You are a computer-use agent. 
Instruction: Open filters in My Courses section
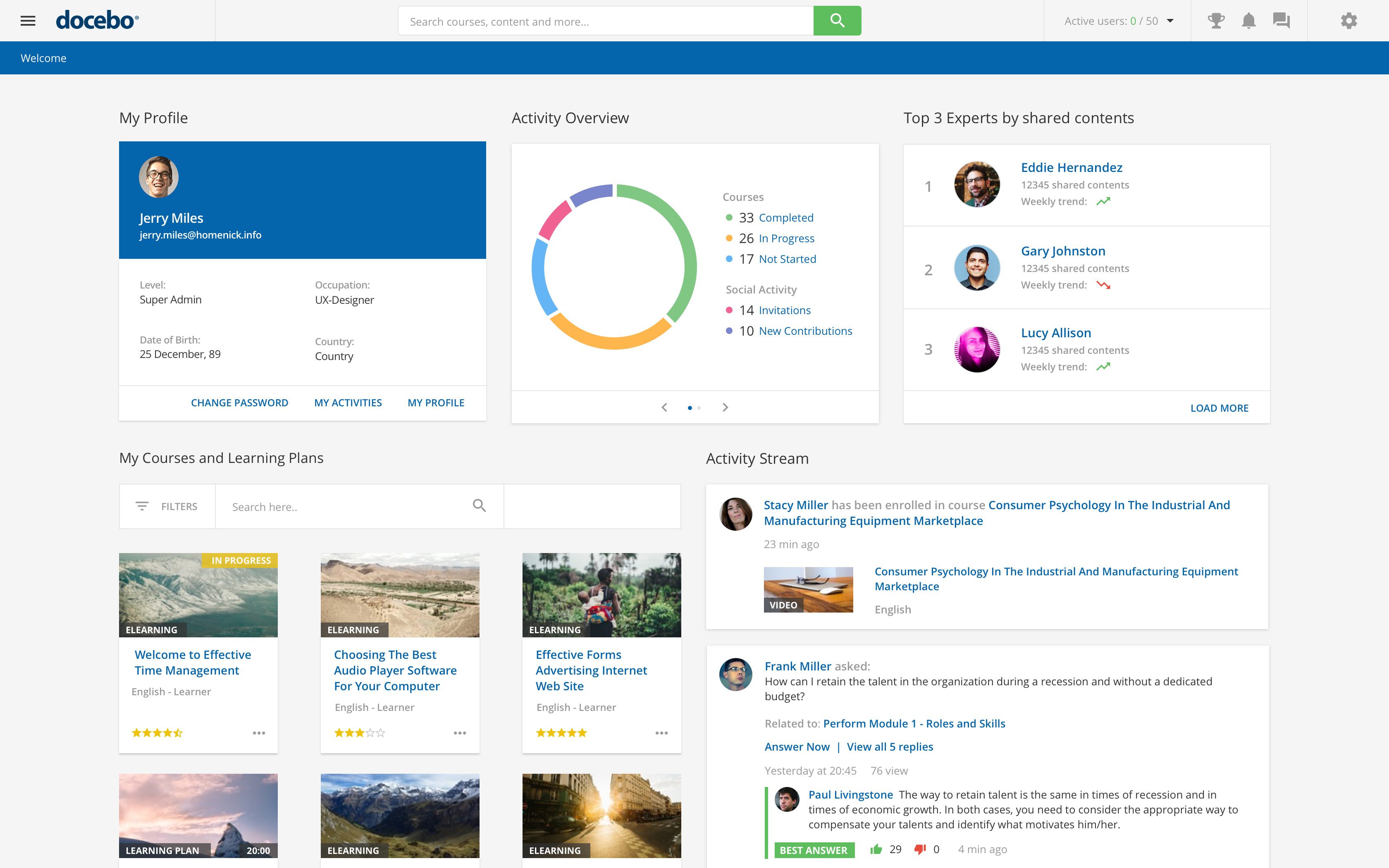[x=167, y=506]
